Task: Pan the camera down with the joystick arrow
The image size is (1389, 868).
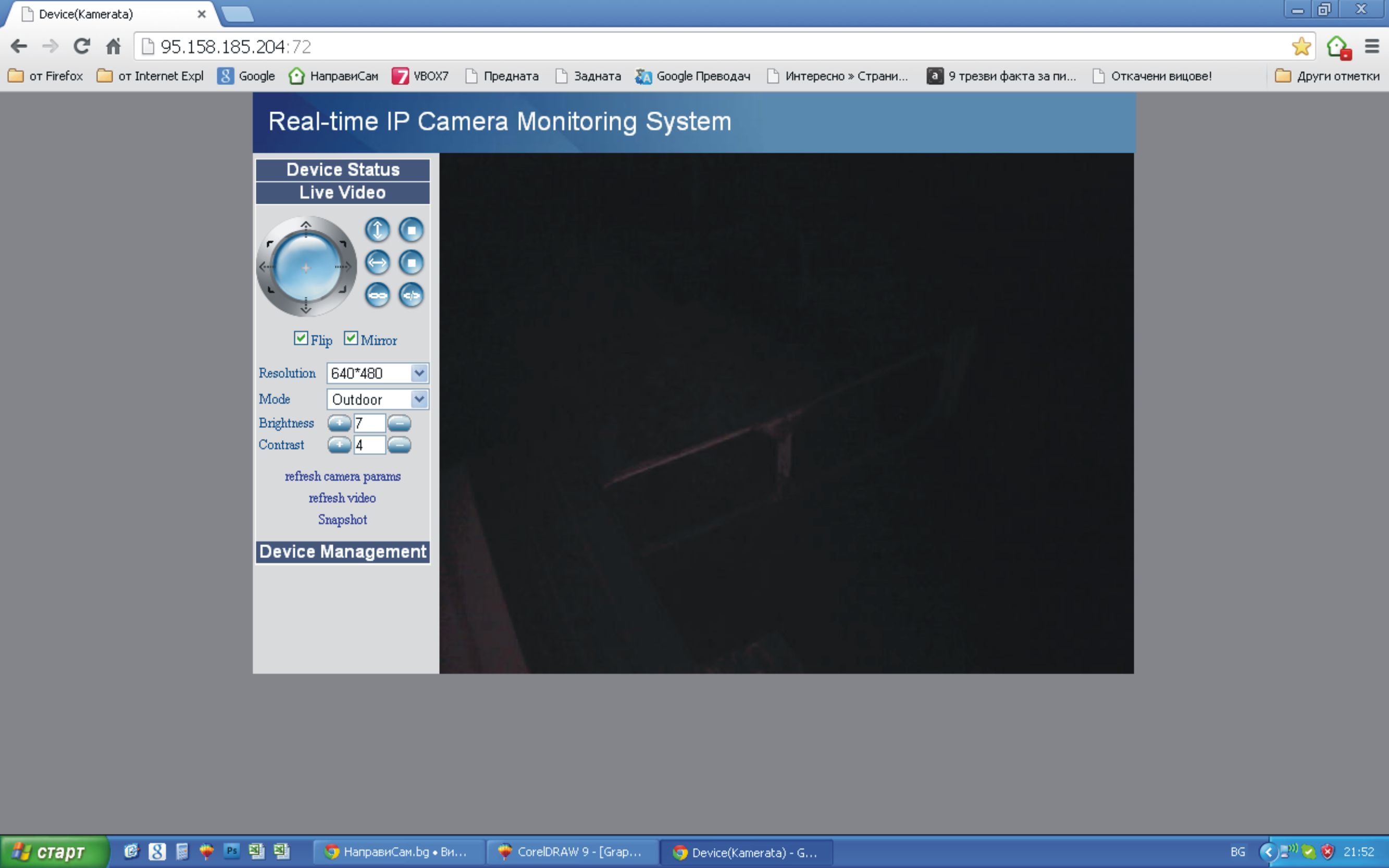Action: 306,308
